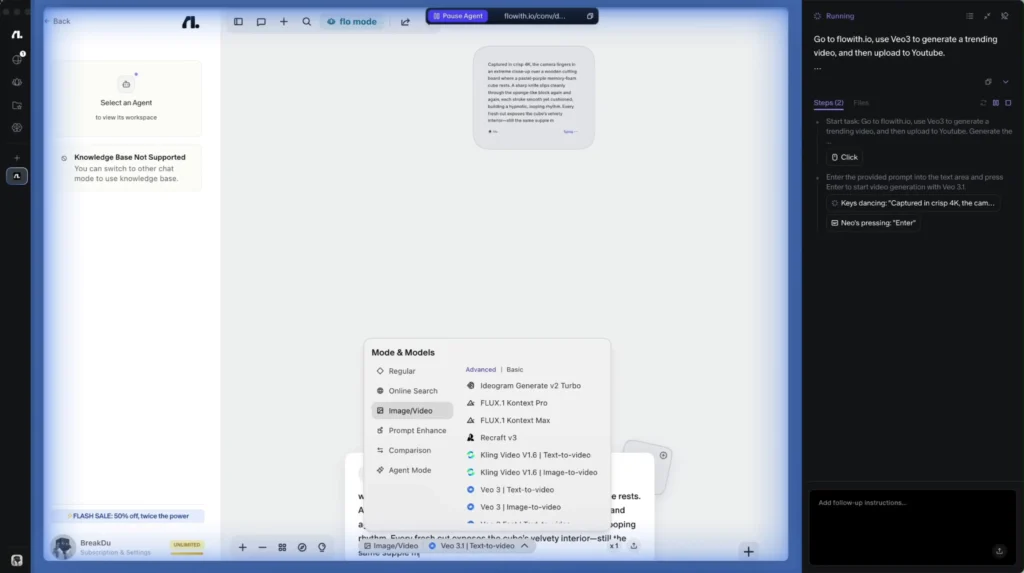Go Back using the top-left link

tap(57, 21)
